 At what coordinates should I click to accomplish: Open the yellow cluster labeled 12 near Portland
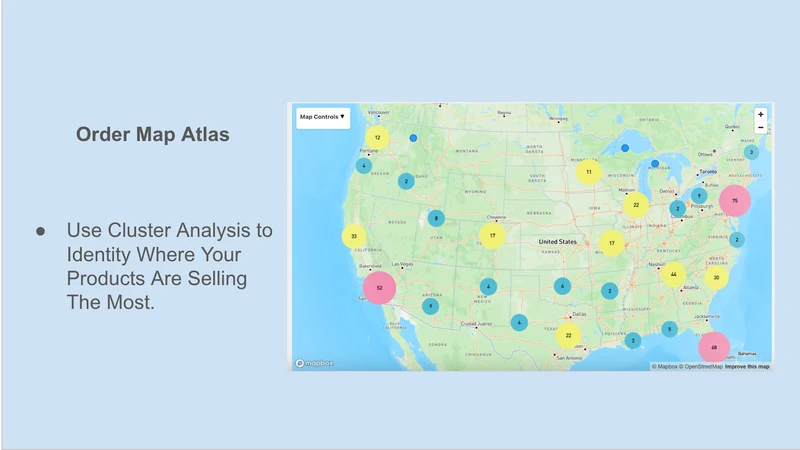pyautogui.click(x=378, y=138)
